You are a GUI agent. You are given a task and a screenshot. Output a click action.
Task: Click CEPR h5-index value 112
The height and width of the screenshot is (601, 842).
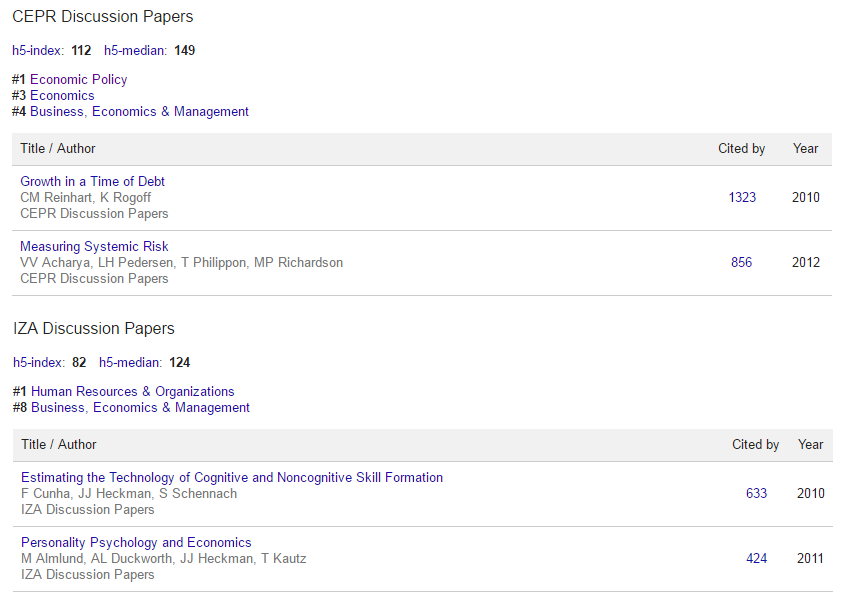[81, 50]
